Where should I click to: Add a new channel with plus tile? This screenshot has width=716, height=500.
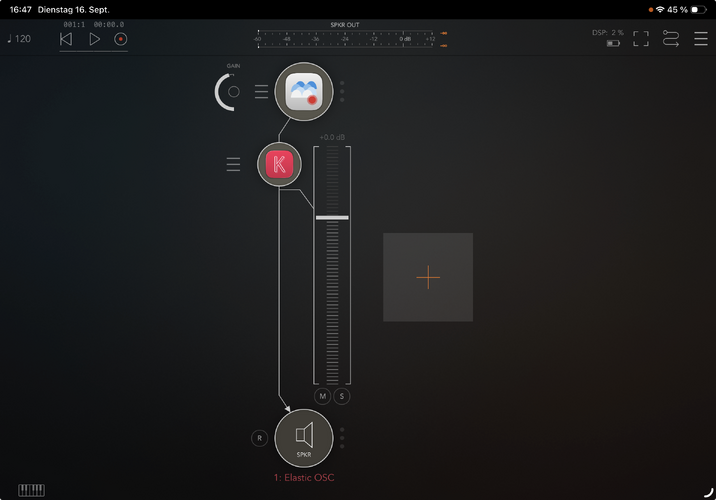(x=428, y=277)
